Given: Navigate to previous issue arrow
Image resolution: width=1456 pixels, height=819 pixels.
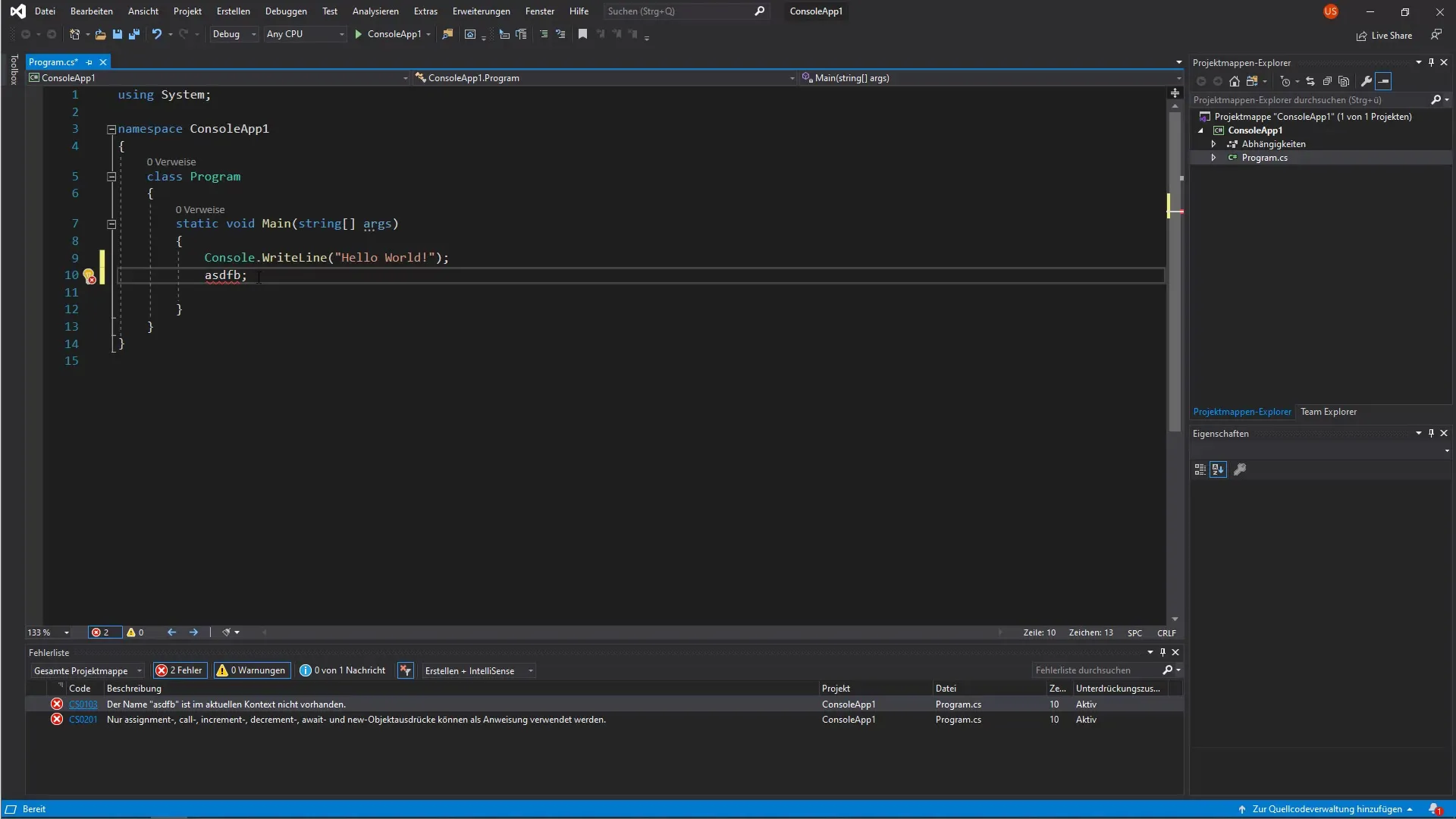Looking at the screenshot, I should point(172,632).
